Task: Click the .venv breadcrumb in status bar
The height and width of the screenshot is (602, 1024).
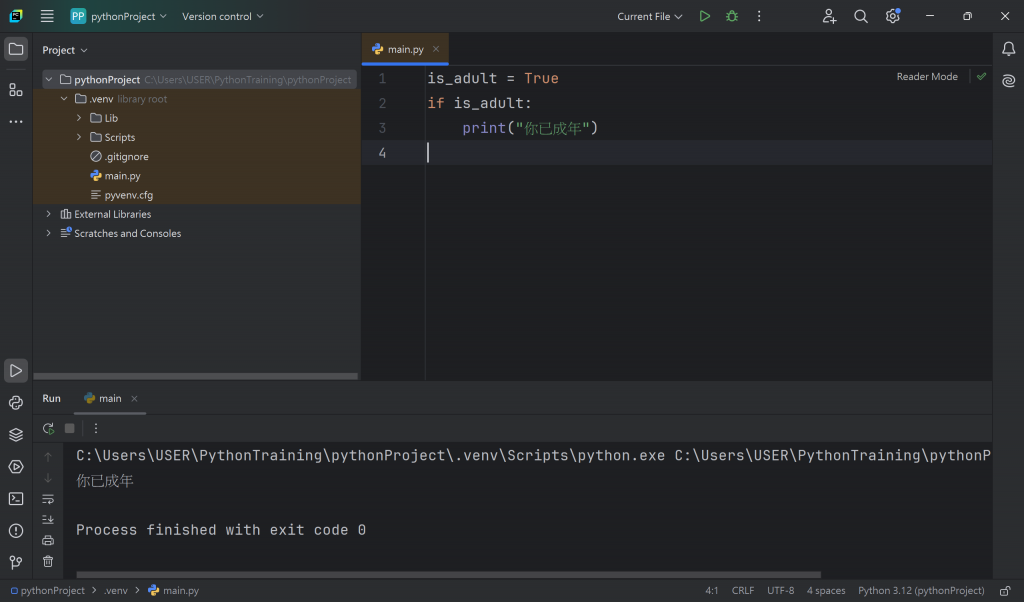Action: click(116, 591)
